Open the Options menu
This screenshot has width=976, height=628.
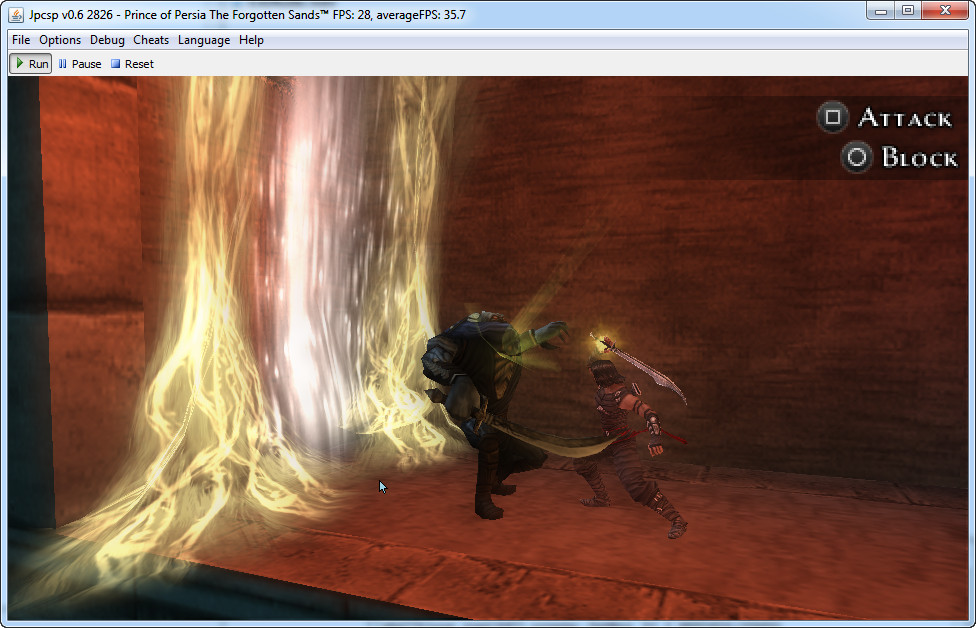60,40
